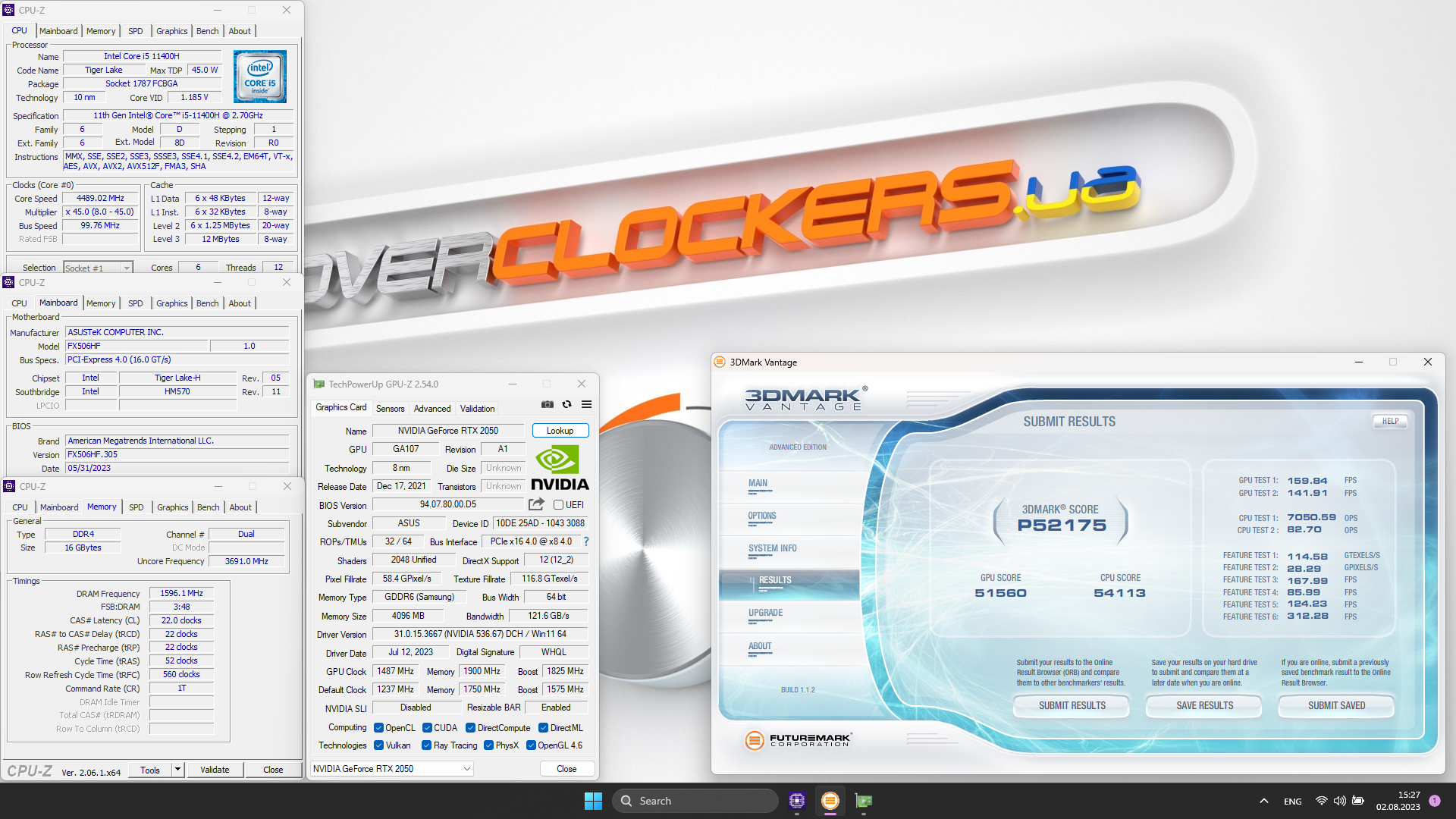Image resolution: width=1456 pixels, height=819 pixels.
Task: Toggle the Vulkan checkbox
Action: [x=378, y=745]
